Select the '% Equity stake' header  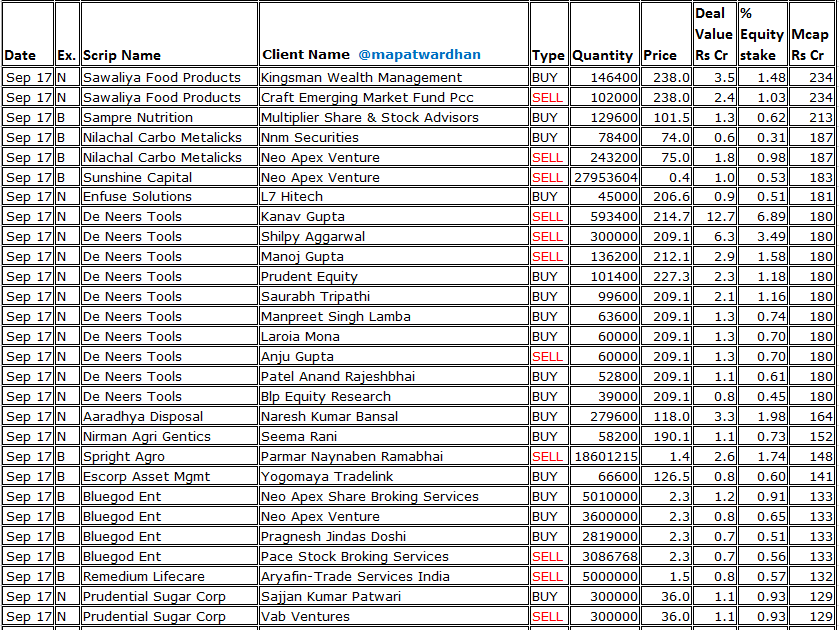point(762,34)
